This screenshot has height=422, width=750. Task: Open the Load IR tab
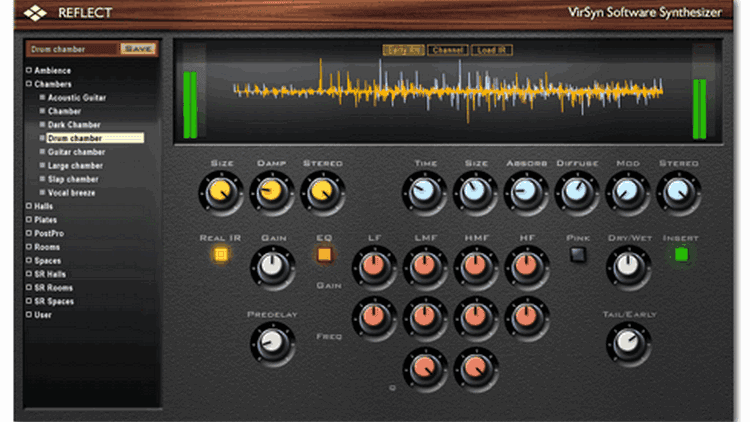click(492, 50)
